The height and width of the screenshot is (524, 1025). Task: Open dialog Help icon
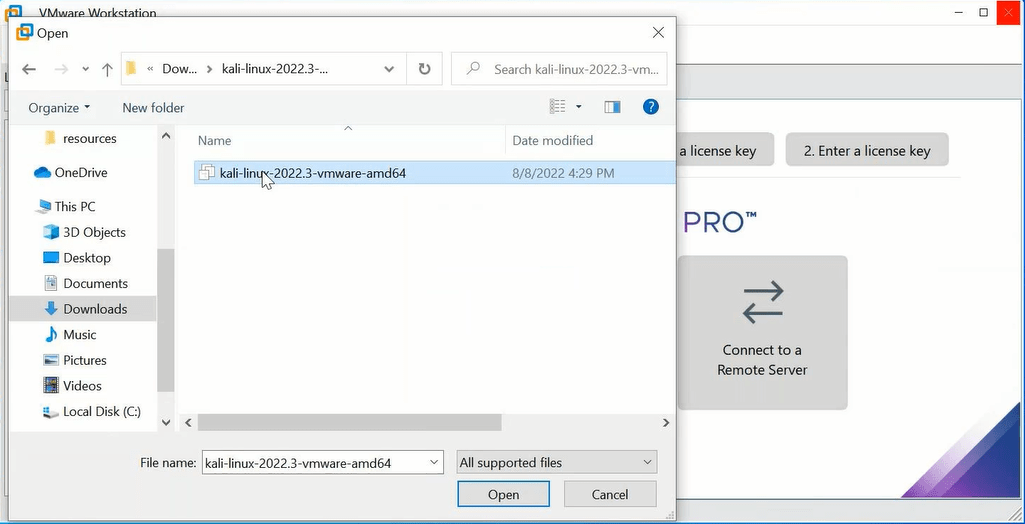[x=650, y=106]
